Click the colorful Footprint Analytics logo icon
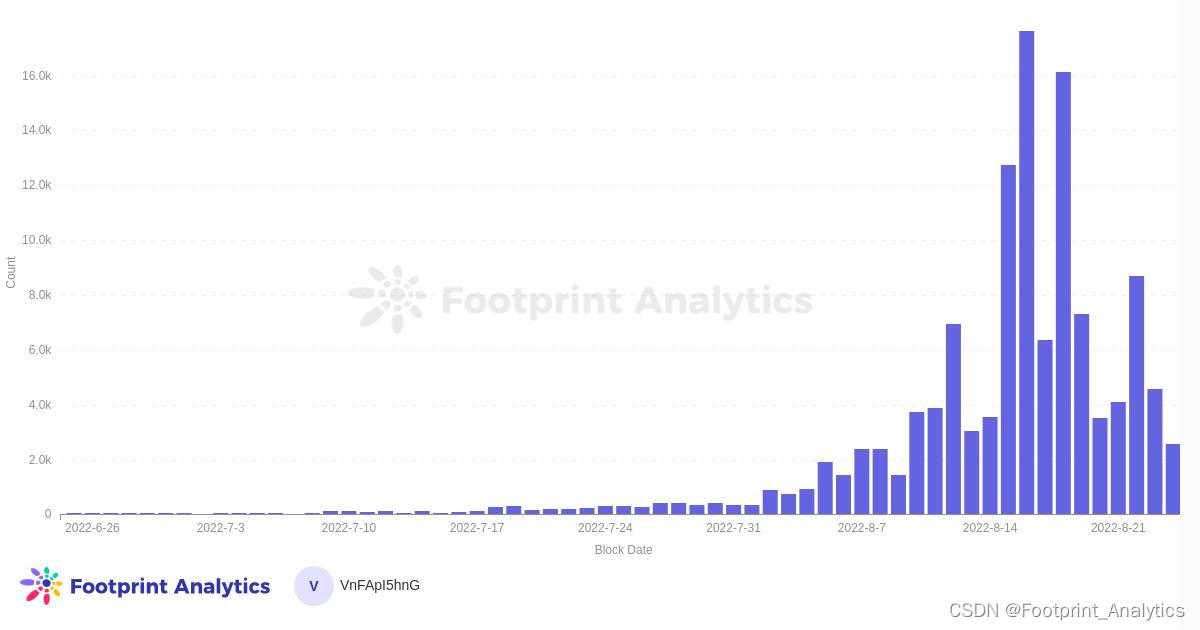Viewport: 1200px width, 630px height. pyautogui.click(x=41, y=586)
